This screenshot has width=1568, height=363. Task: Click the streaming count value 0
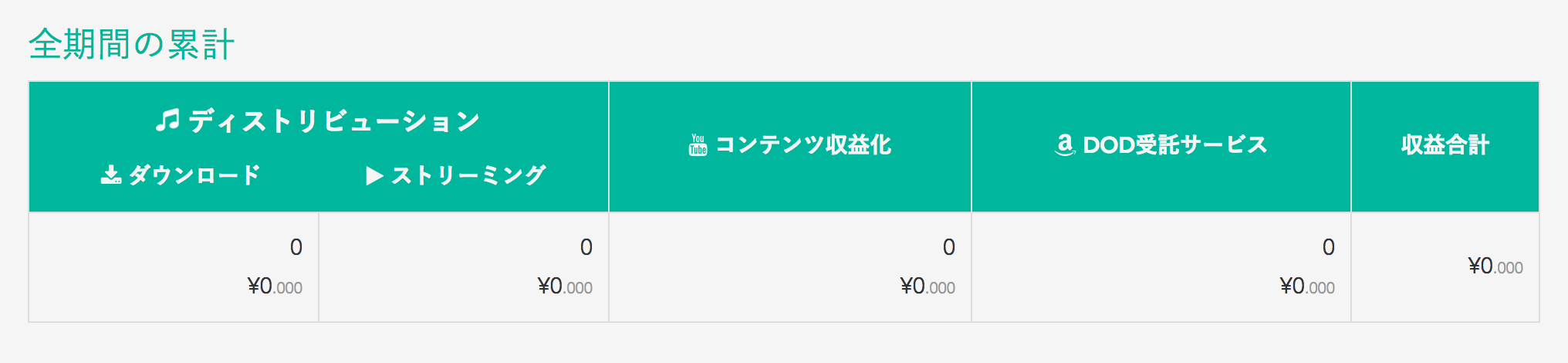coord(586,247)
